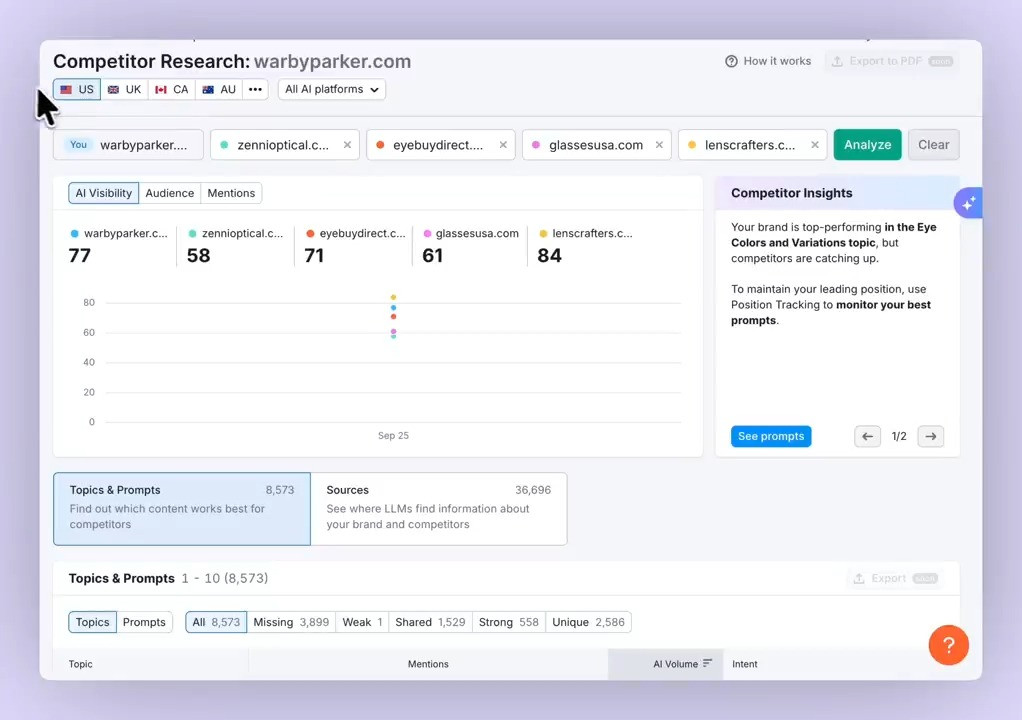Click the eyebuydirect legend orange dot
The height and width of the screenshot is (720, 1022).
point(310,233)
